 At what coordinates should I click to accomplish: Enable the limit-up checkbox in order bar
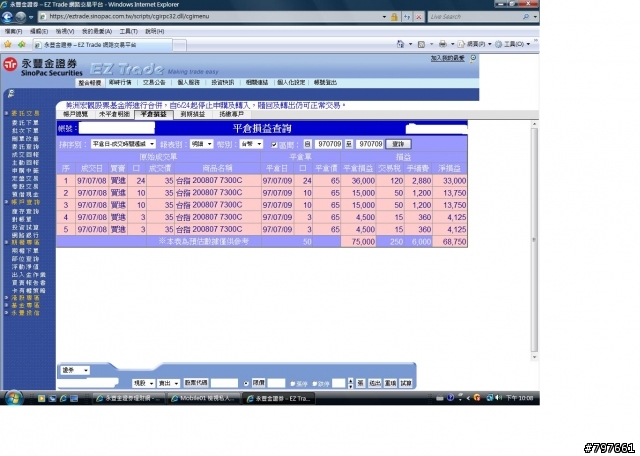tap(293, 384)
